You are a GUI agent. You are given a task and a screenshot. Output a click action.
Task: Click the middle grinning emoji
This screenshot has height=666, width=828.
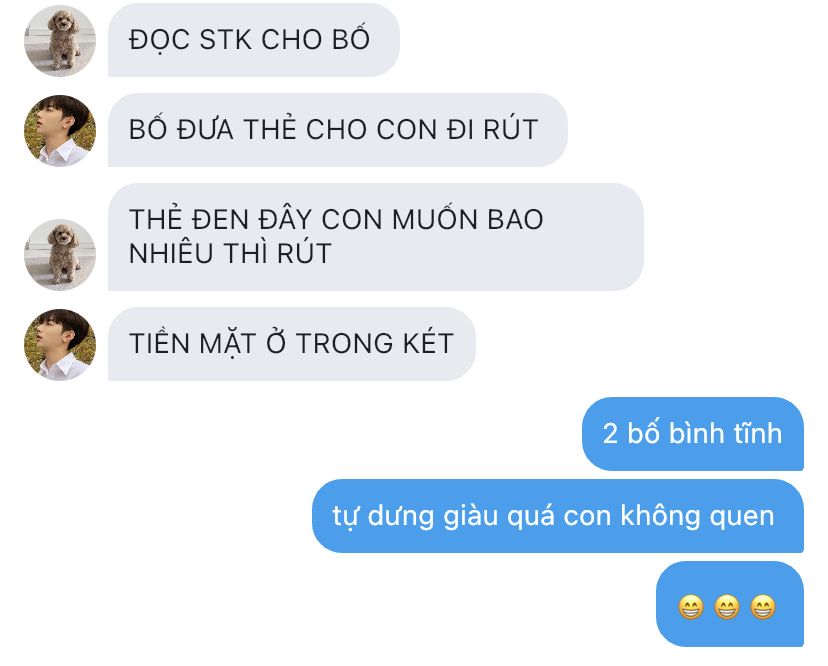tap(727, 607)
